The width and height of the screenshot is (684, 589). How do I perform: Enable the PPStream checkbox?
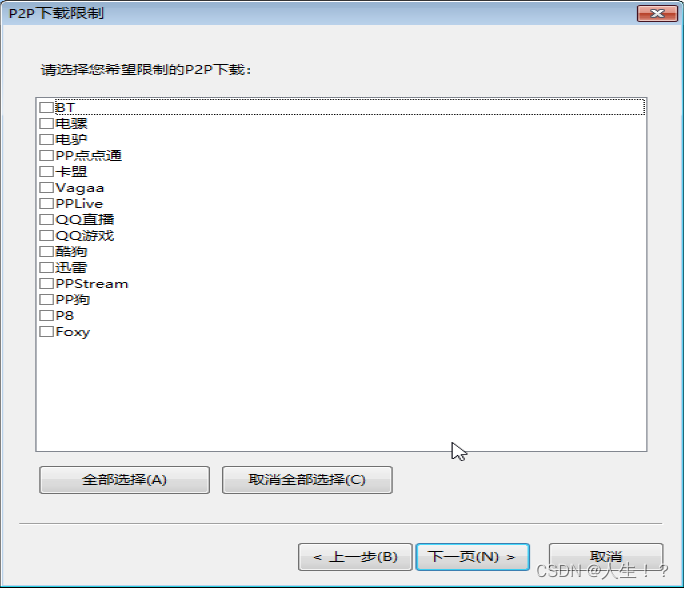click(x=46, y=284)
